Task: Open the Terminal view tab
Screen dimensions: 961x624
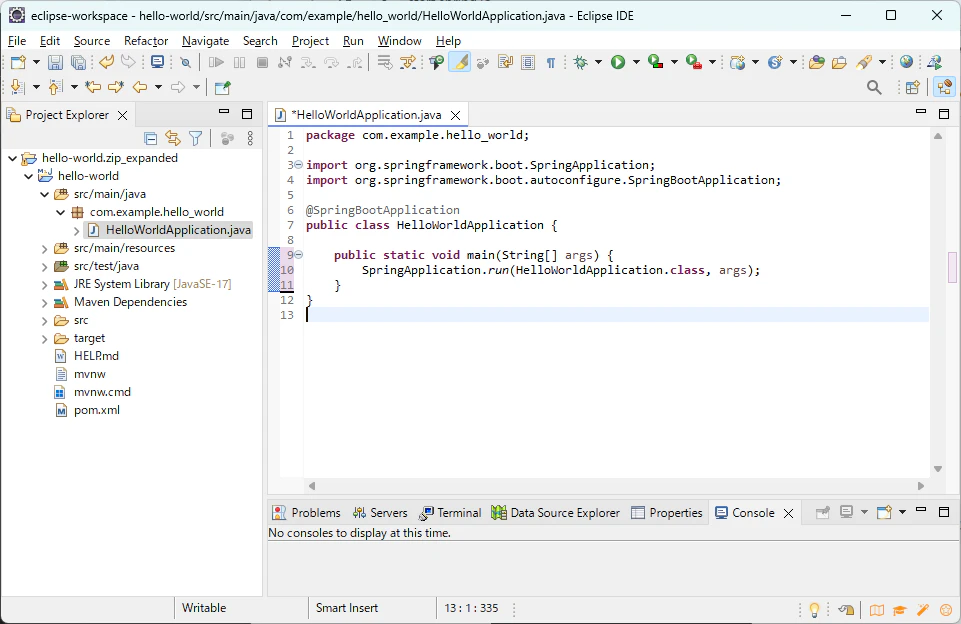Action: click(450, 513)
